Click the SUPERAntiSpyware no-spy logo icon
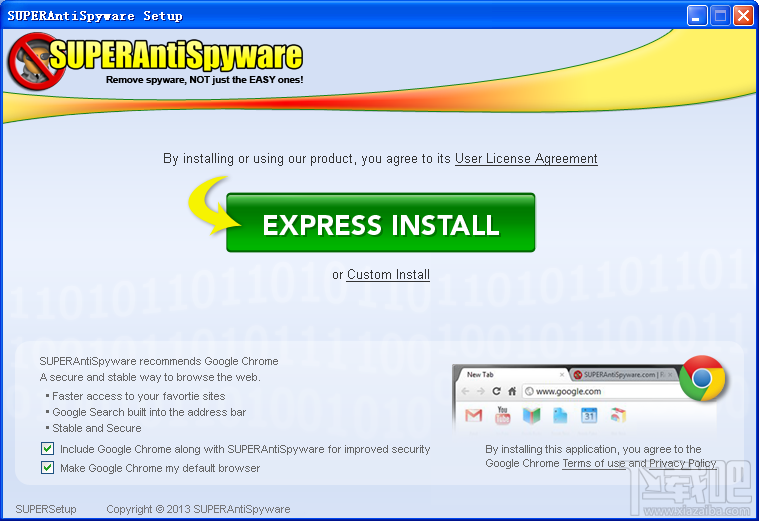Image resolution: width=759 pixels, height=521 pixels. tap(35, 61)
